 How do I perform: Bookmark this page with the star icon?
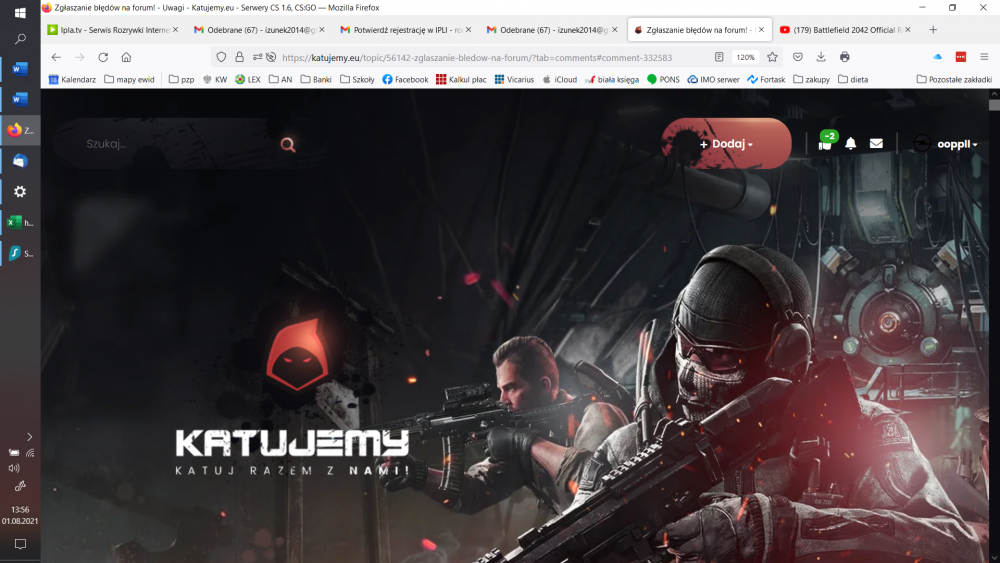coord(772,57)
